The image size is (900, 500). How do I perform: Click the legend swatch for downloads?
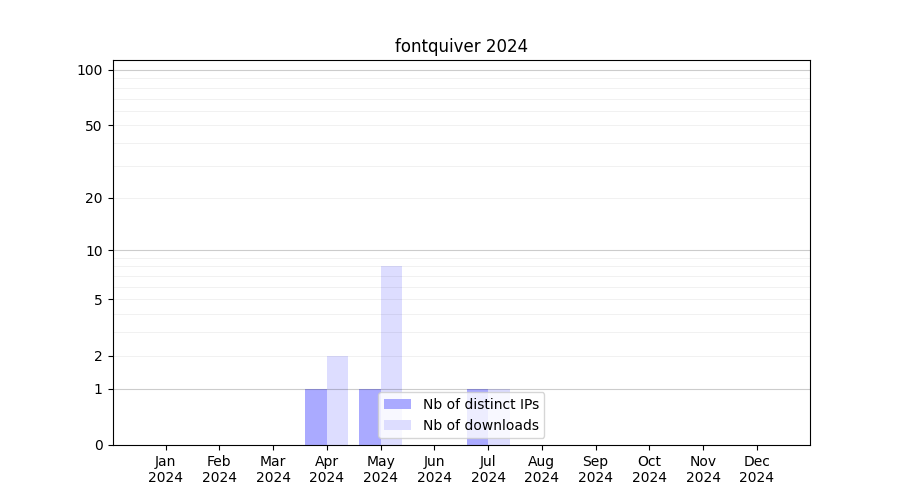(397, 425)
